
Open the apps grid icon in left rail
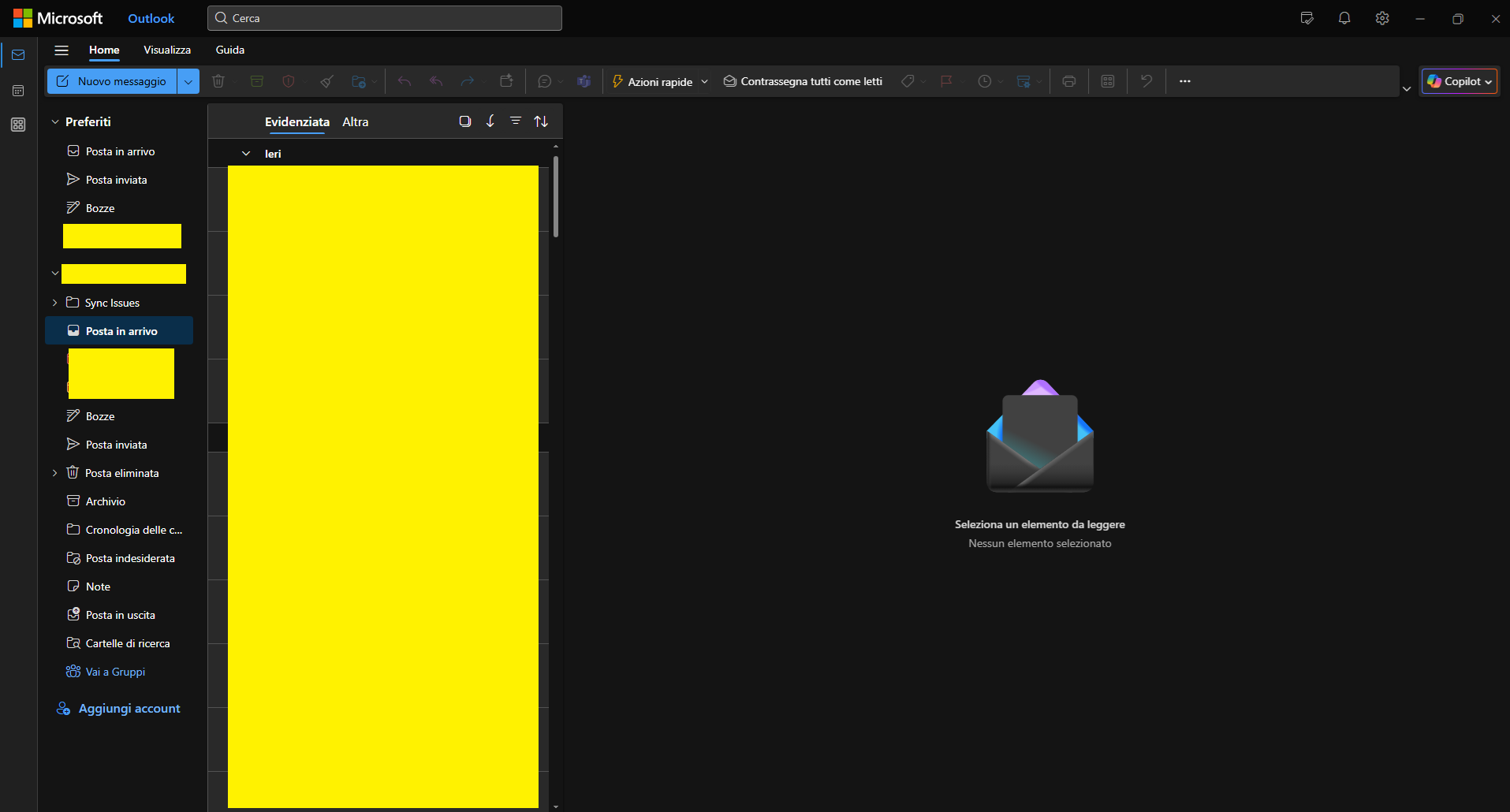pyautogui.click(x=18, y=125)
